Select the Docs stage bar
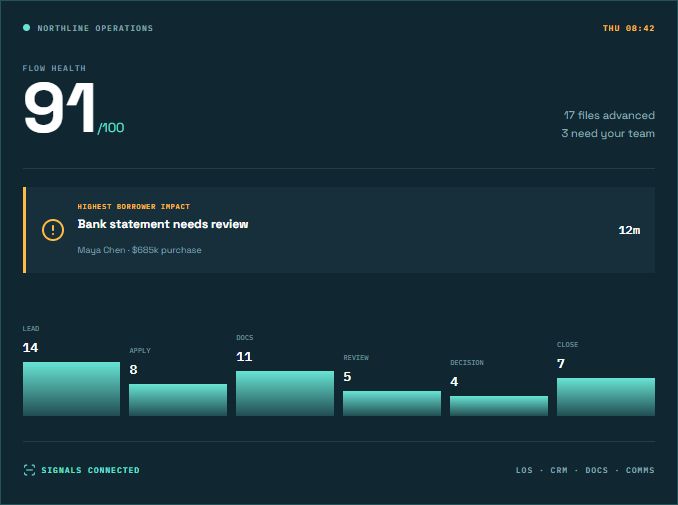678x505 pixels. pyautogui.click(x=285, y=393)
